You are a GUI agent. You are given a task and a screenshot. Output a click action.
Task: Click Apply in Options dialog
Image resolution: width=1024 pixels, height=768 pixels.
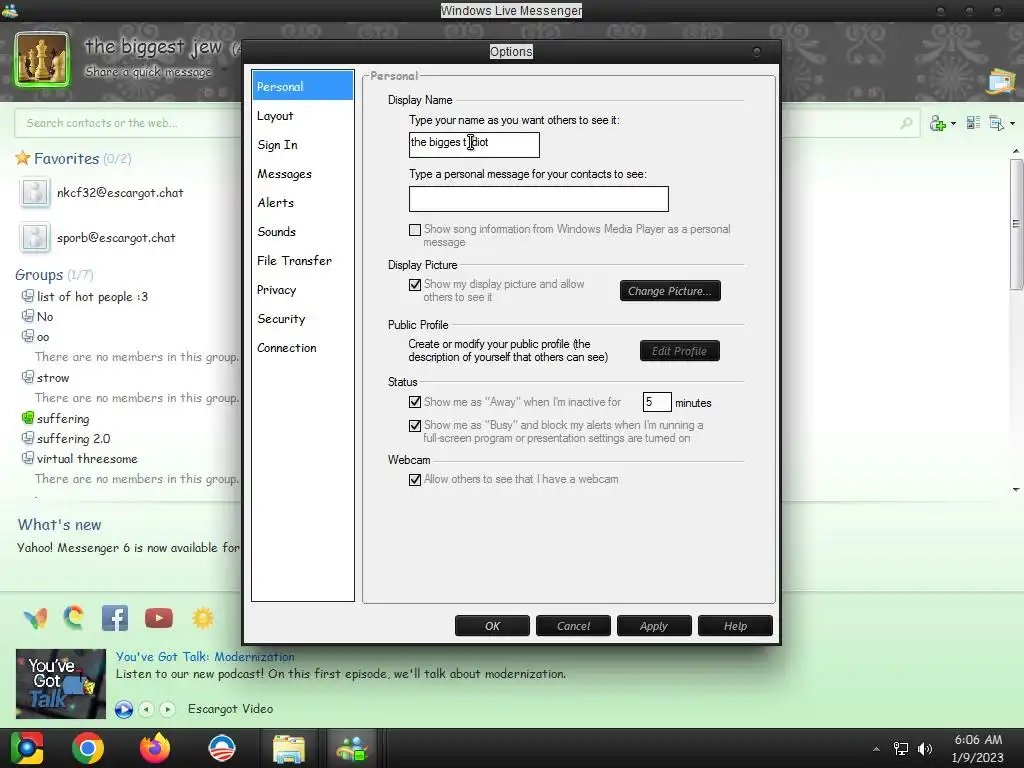(x=654, y=626)
